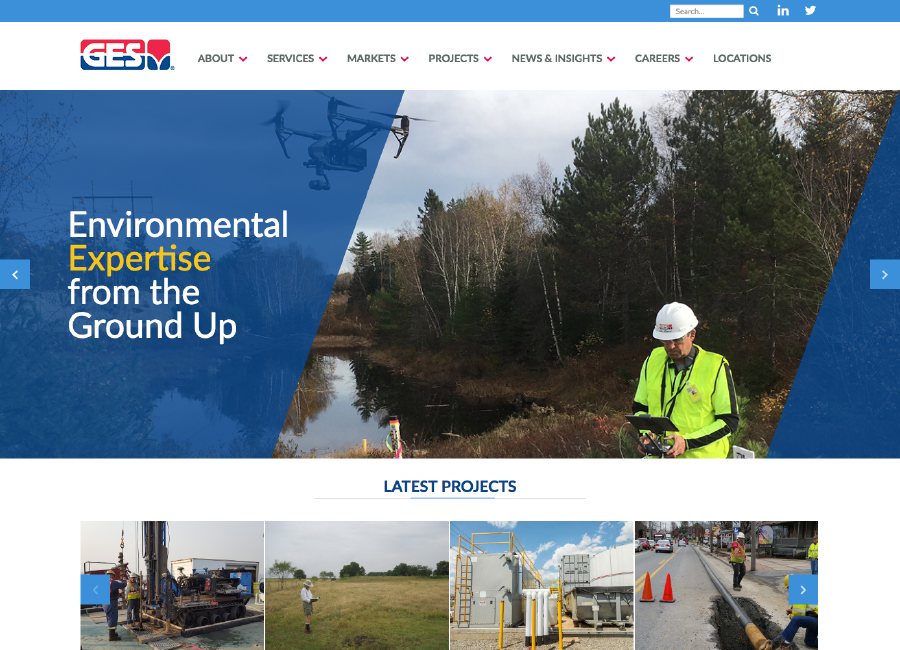Expand the About dropdown chevron
Viewport: 900px width, 650px height.
click(x=243, y=59)
